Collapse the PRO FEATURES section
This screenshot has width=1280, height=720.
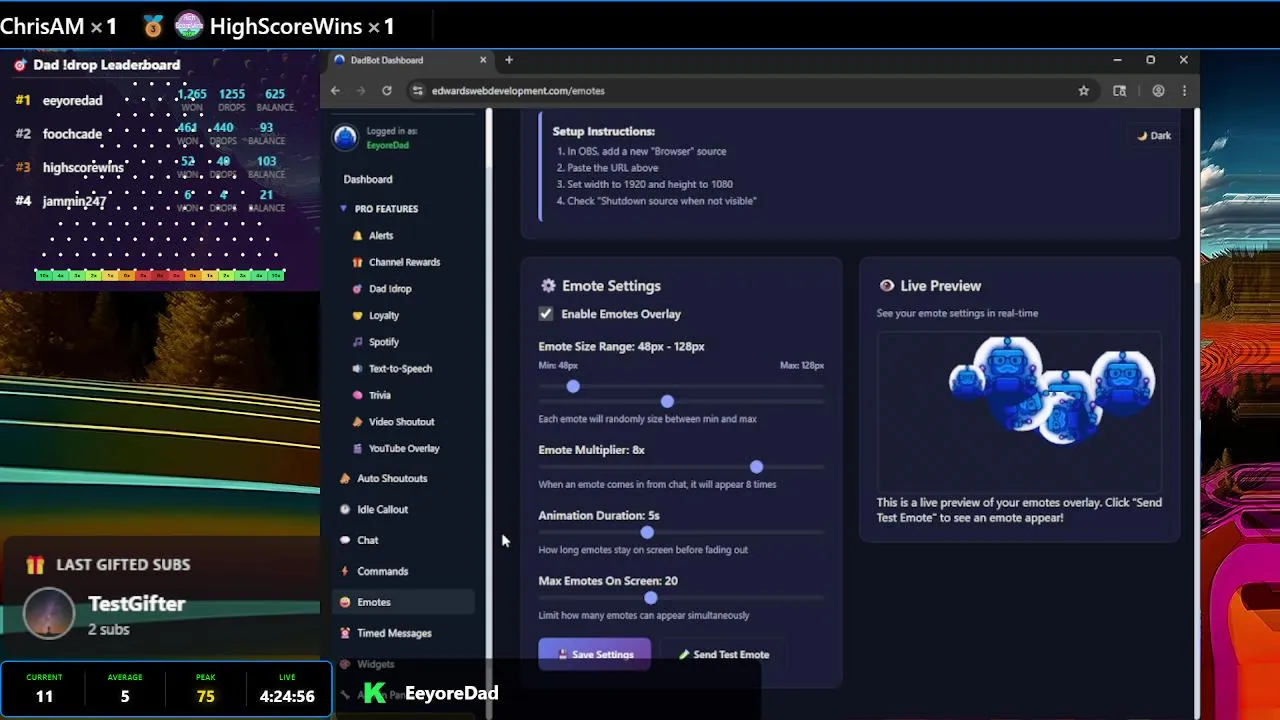click(x=380, y=209)
